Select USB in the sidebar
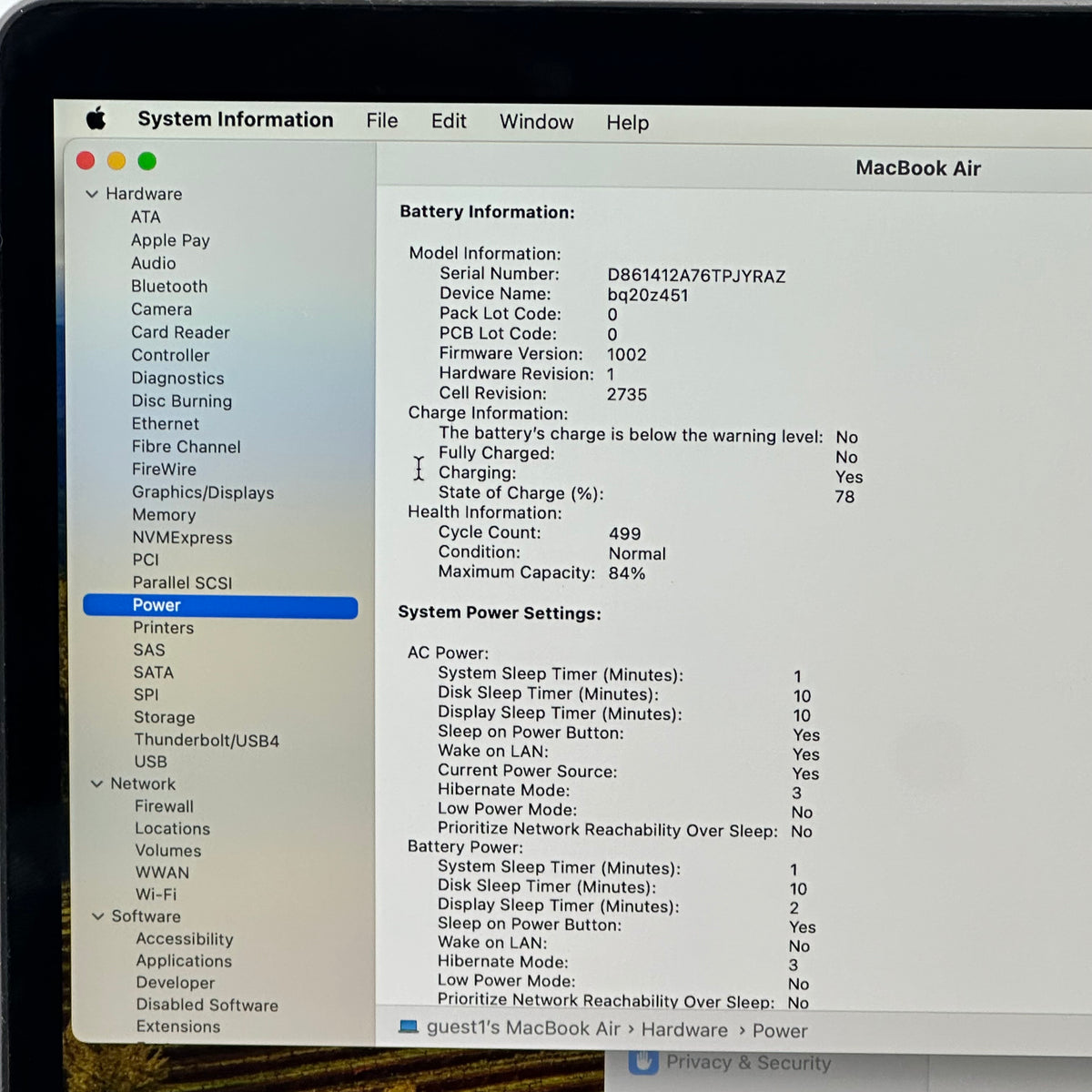 (x=150, y=762)
